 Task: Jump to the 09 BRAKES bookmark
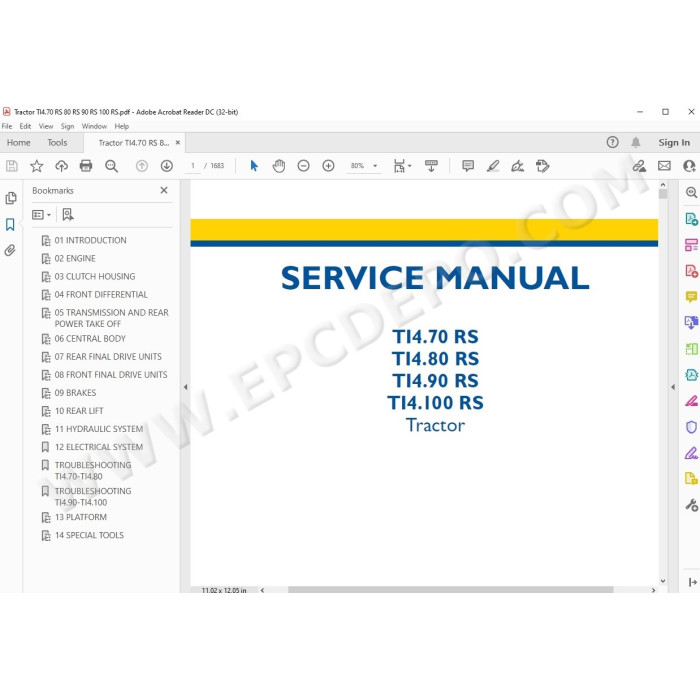pos(75,393)
